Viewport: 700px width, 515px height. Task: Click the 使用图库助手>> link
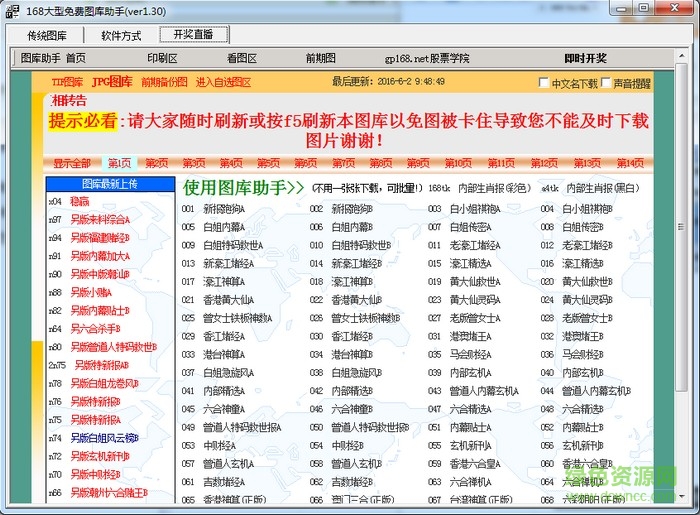coord(243,188)
